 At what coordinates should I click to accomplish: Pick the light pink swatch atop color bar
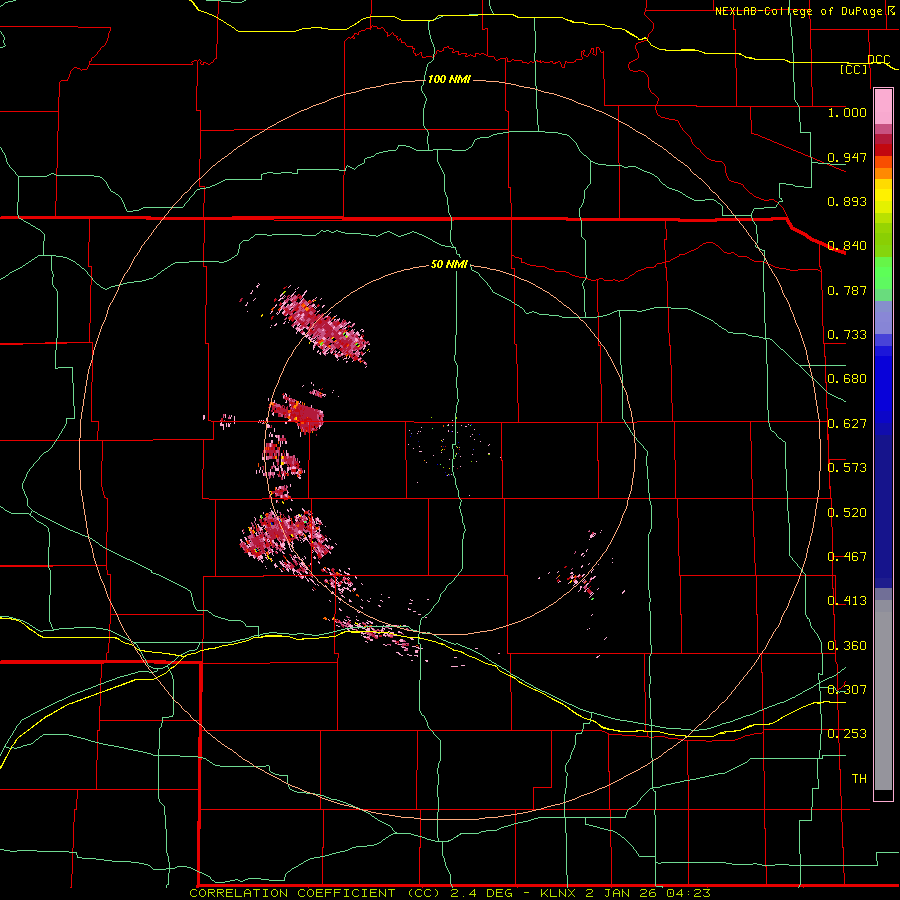(883, 107)
